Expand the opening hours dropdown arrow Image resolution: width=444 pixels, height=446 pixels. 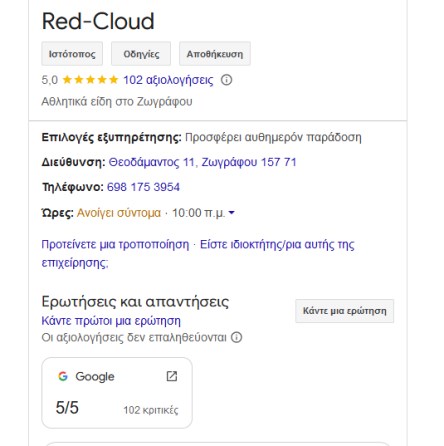point(232,212)
